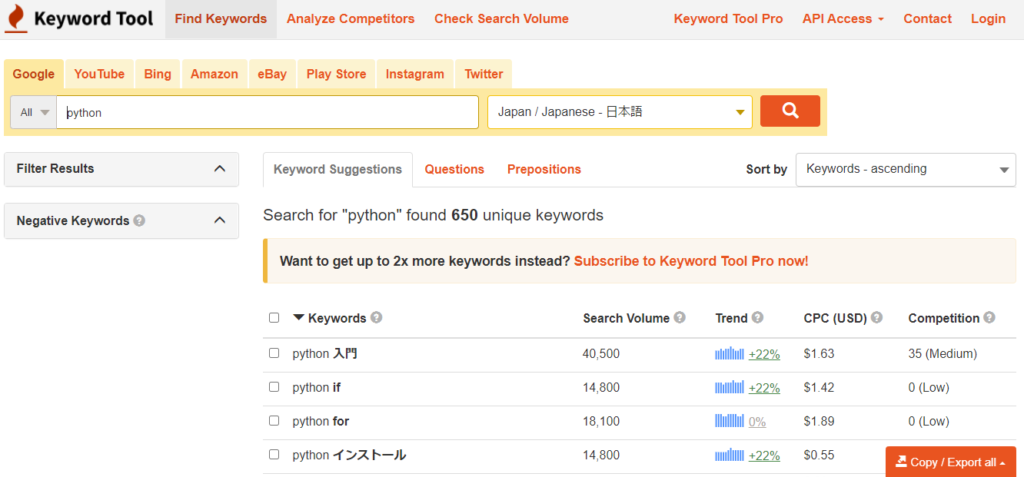Image resolution: width=1024 pixels, height=477 pixels.
Task: Select the Keyword Suggestions tab
Action: click(338, 169)
